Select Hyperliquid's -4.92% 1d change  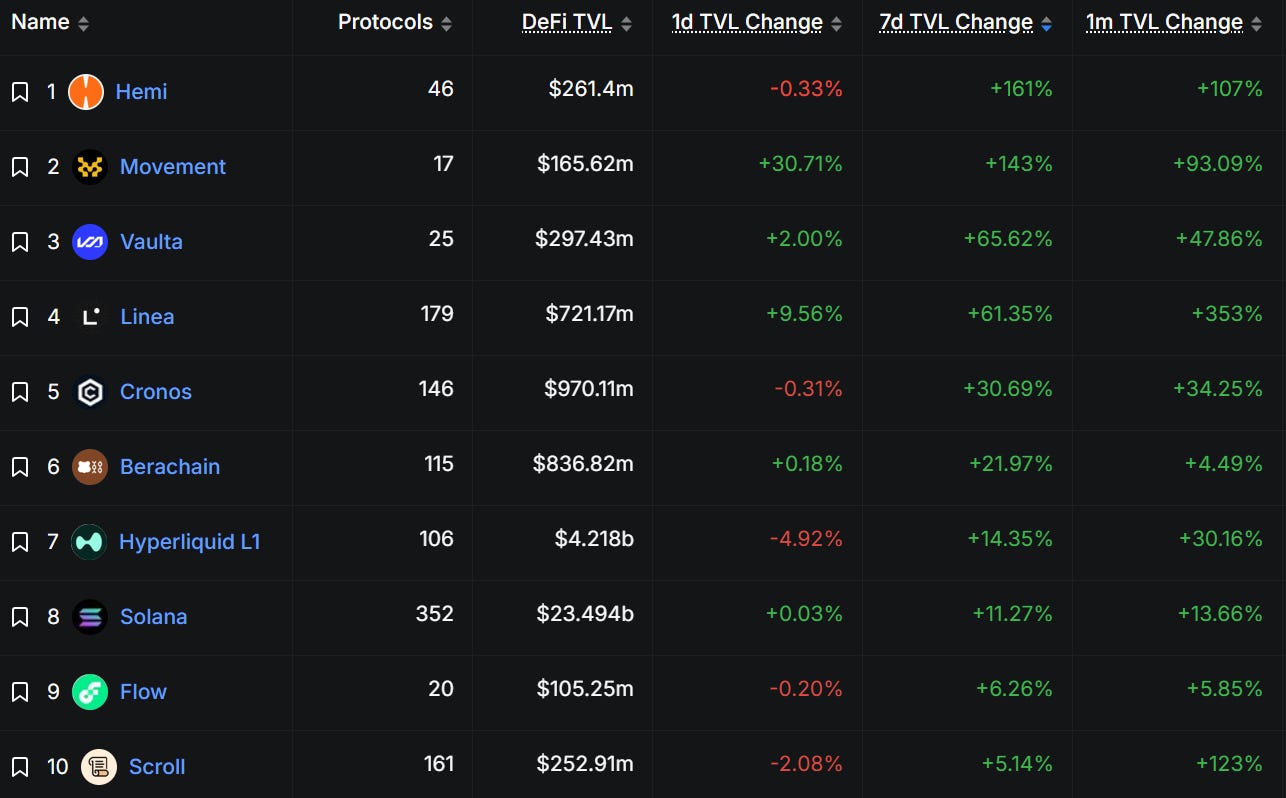(x=806, y=539)
